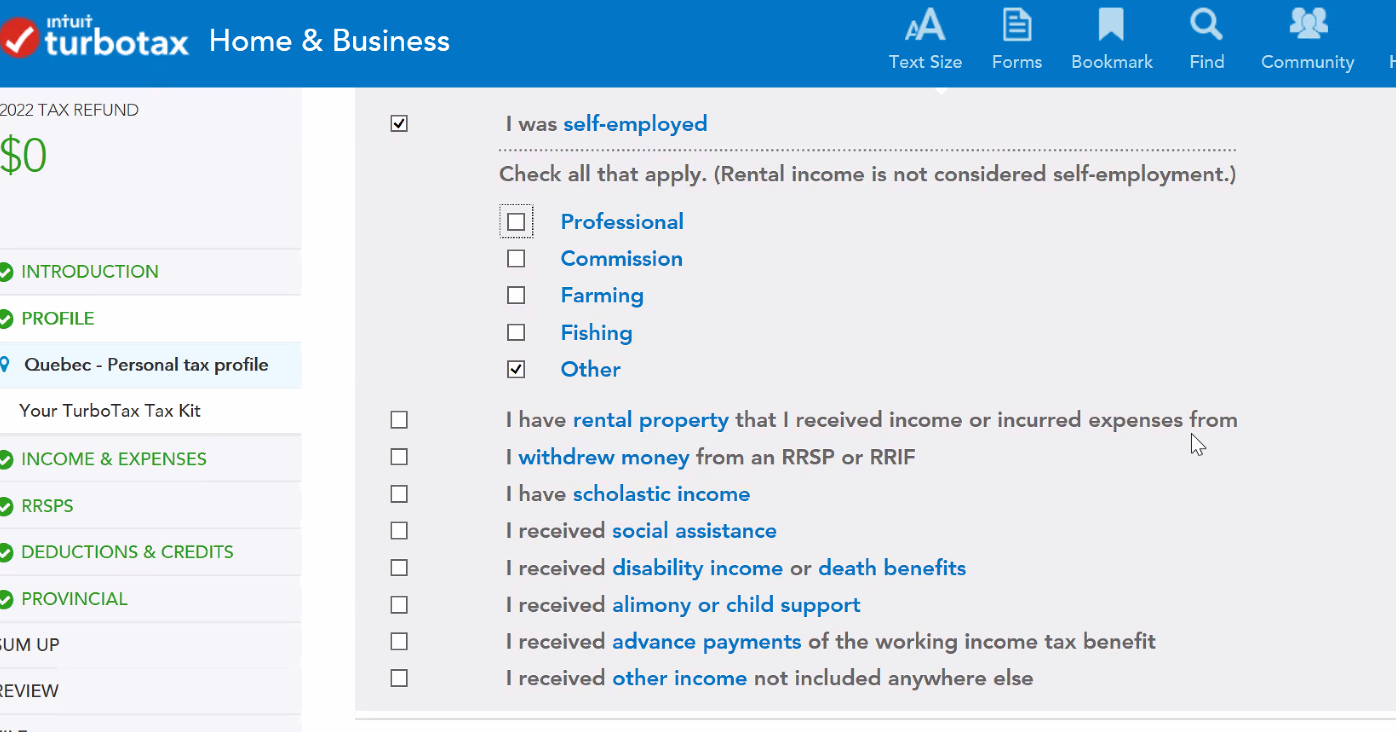This screenshot has height=732, width=1396.
Task: Check the Professional checkbox
Action: point(516,222)
